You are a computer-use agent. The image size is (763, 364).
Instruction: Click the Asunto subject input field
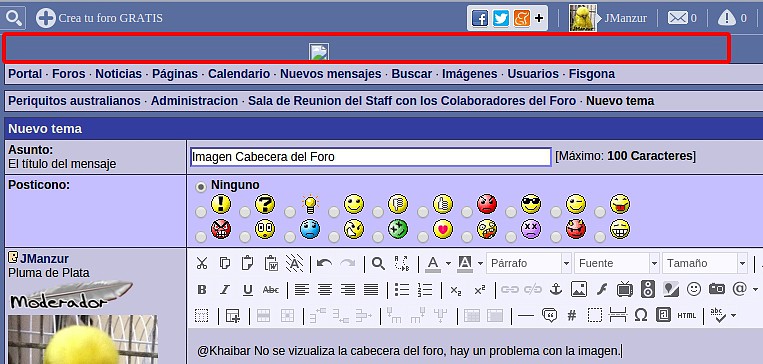coord(371,157)
